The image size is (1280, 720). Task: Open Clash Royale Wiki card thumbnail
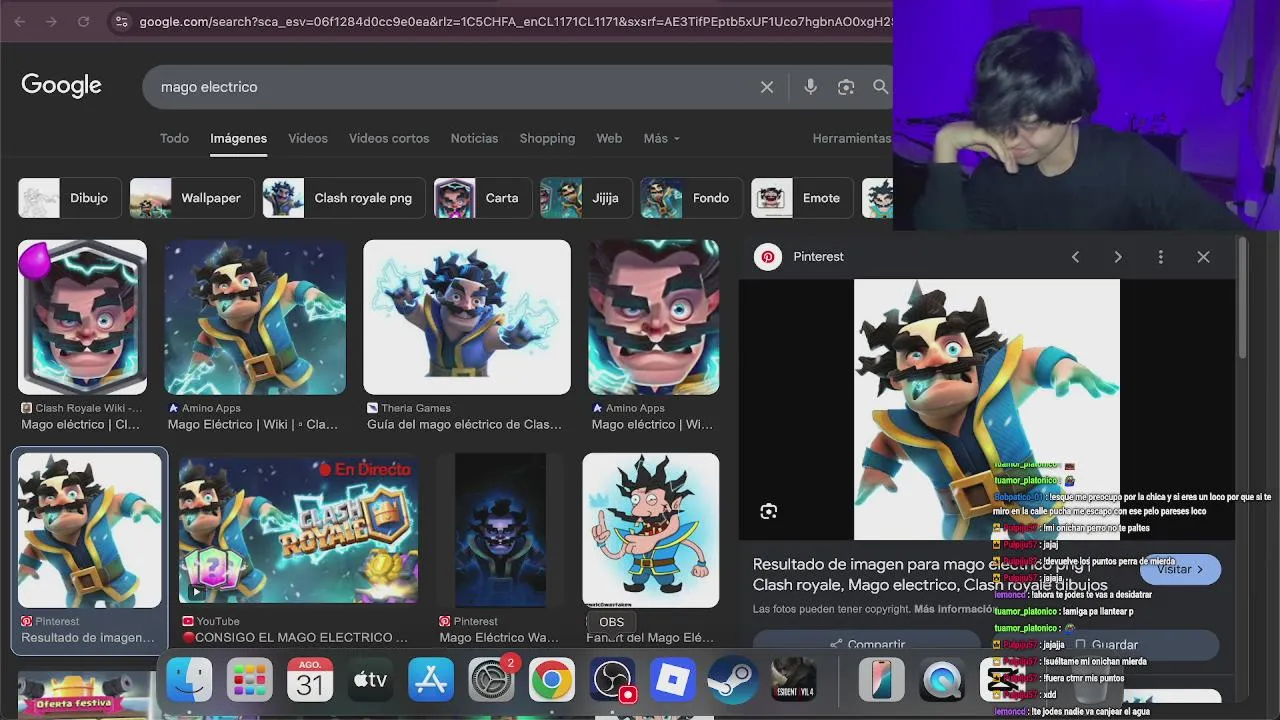point(82,317)
